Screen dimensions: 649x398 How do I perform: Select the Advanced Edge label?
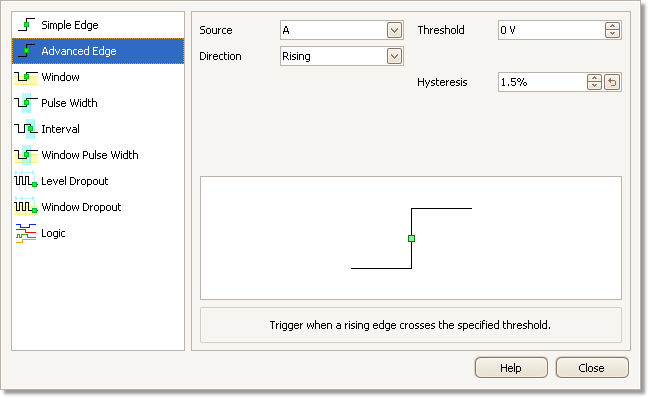click(79, 51)
